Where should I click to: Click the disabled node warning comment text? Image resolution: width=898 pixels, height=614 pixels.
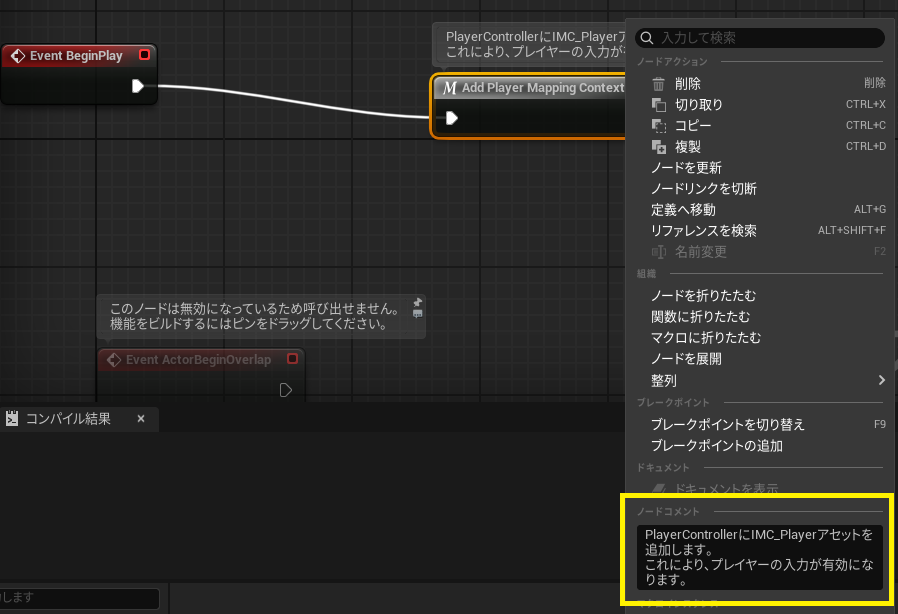254,316
